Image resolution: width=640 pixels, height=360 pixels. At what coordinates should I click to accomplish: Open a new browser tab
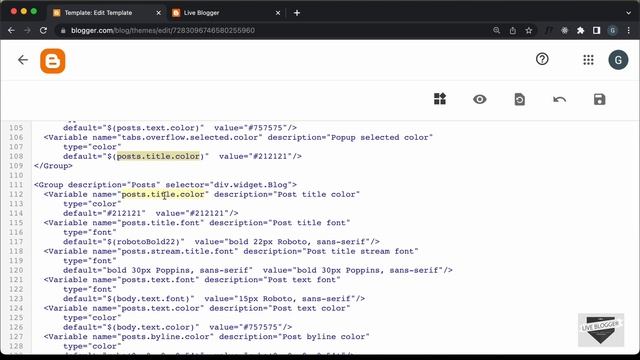pyautogui.click(x=297, y=13)
